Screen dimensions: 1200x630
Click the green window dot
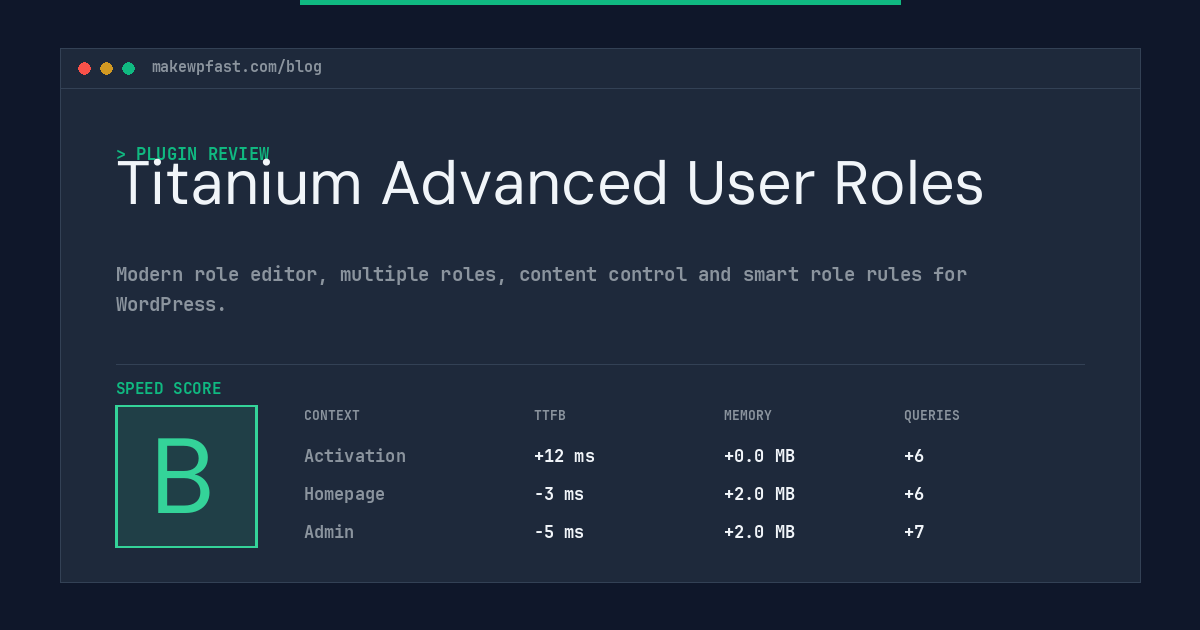[x=128, y=68]
